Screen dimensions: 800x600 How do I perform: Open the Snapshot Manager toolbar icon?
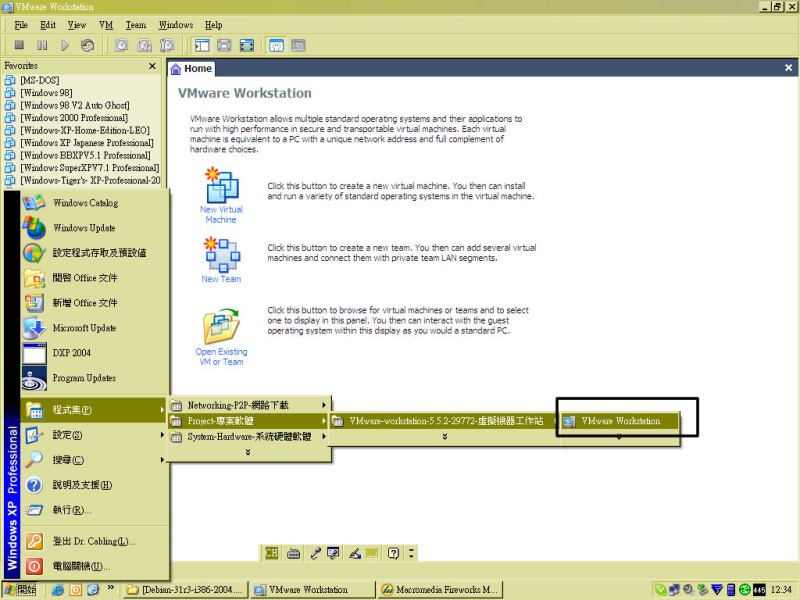[x=167, y=45]
